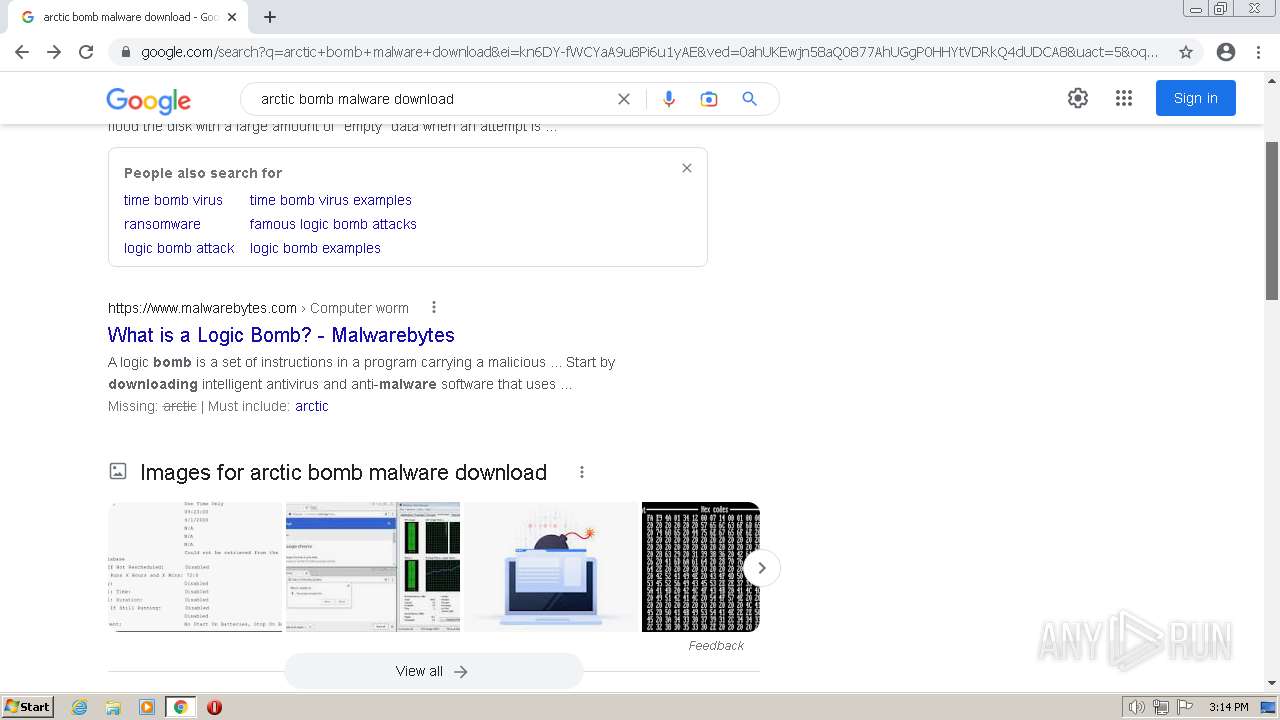Open 'logic bomb attack' suggestion
1280x720 pixels.
pos(179,248)
